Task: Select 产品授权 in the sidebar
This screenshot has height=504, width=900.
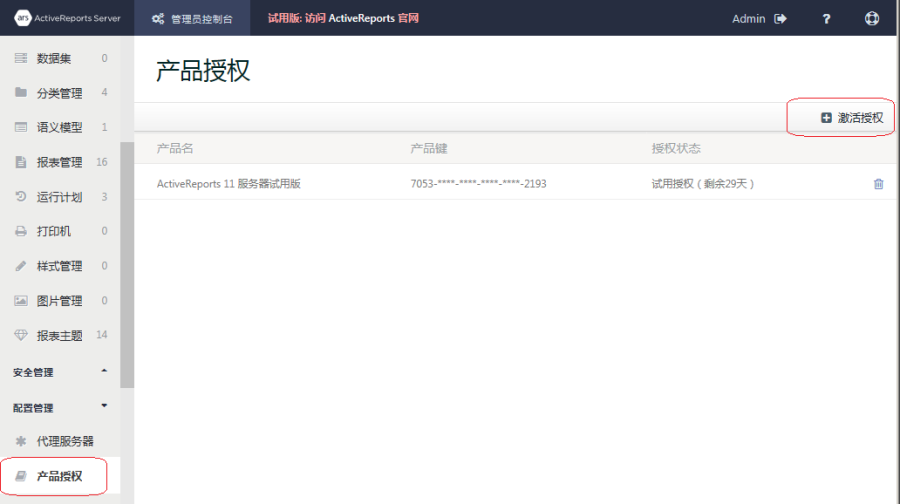Action: tap(60, 476)
